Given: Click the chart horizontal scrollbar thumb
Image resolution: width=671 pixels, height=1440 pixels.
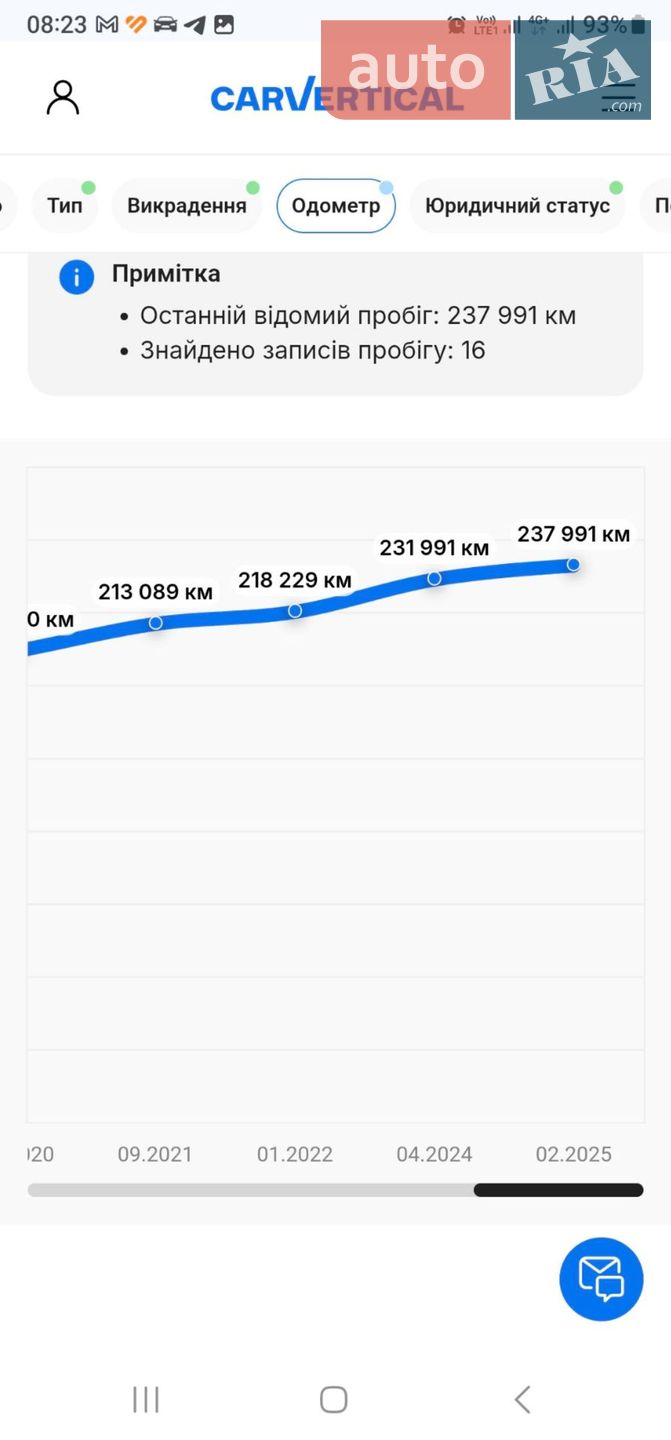Looking at the screenshot, I should (x=558, y=1190).
